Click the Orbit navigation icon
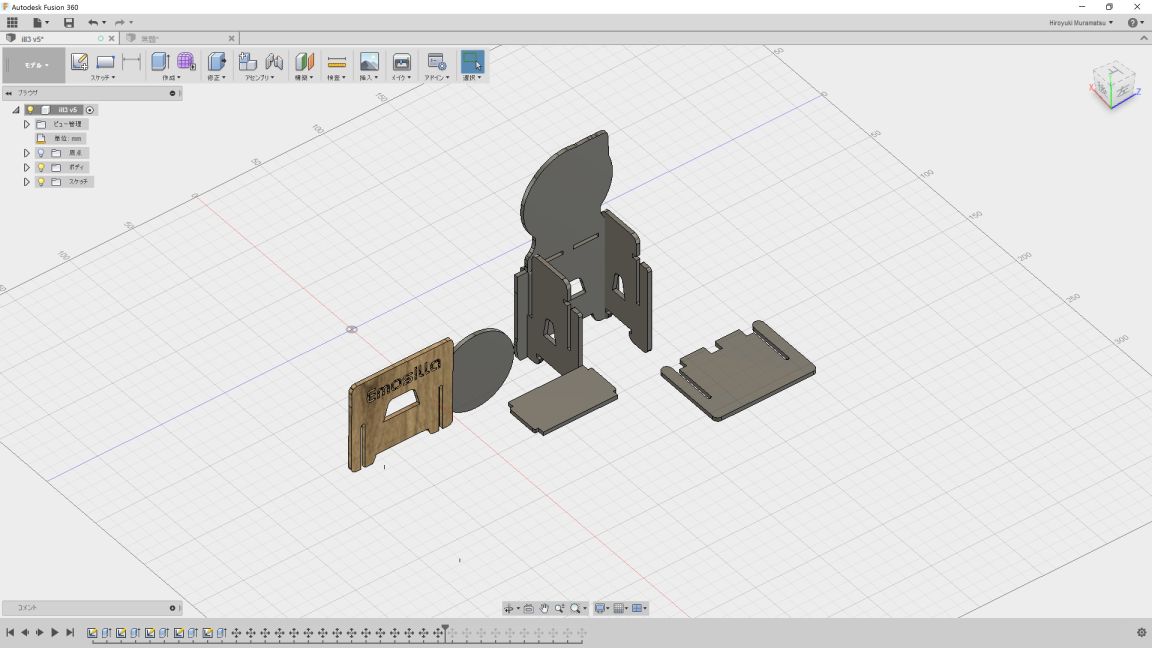The image size is (1152, 648). tap(508, 608)
